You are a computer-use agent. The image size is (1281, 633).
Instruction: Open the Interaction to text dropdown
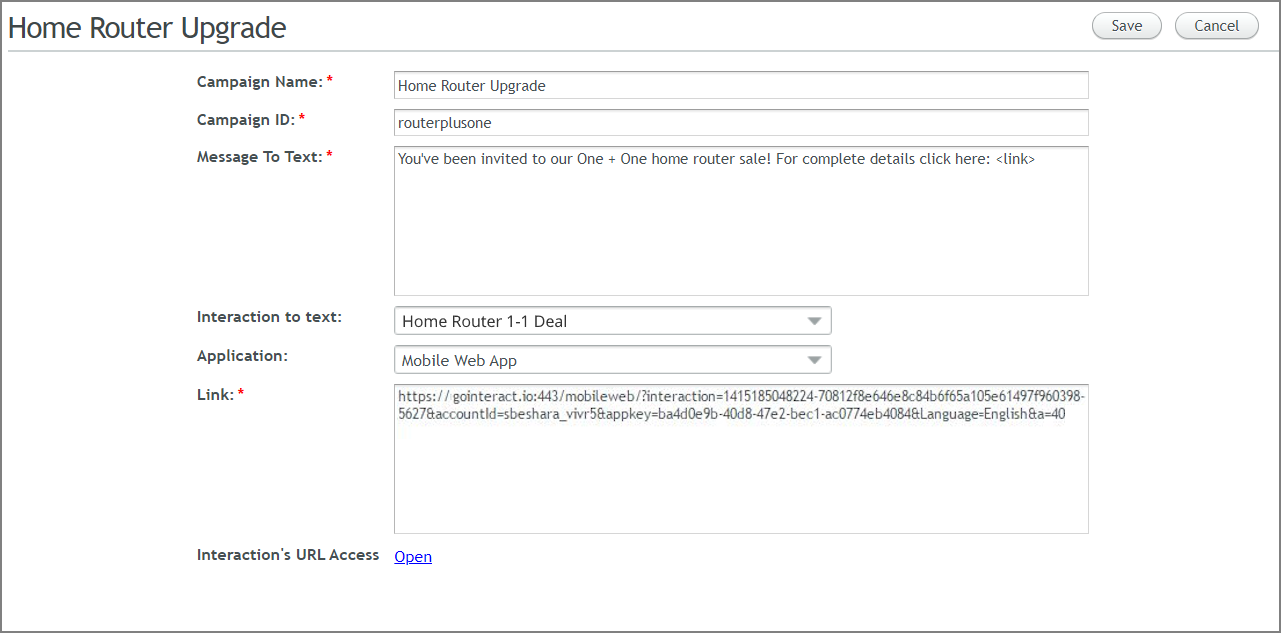pyautogui.click(x=613, y=321)
